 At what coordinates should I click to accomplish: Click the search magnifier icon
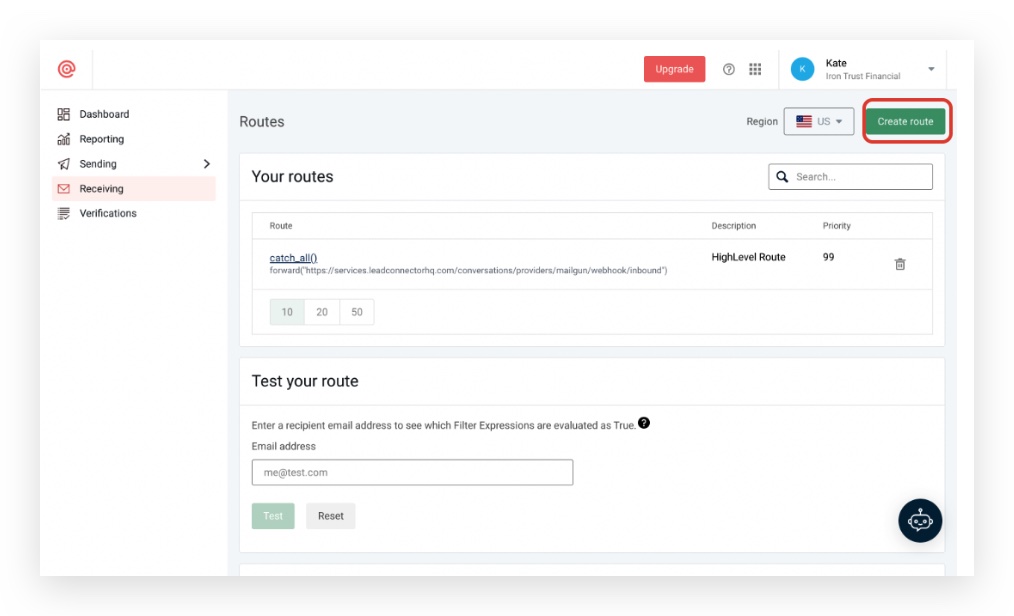click(x=782, y=177)
